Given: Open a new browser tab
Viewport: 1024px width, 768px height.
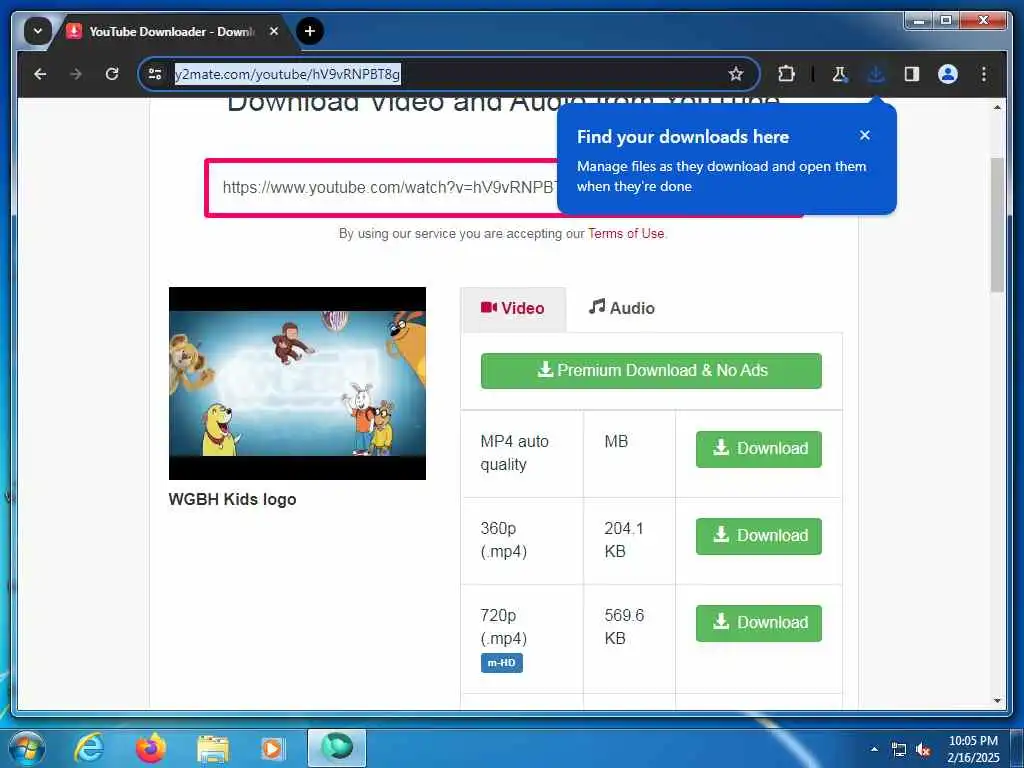Looking at the screenshot, I should (310, 31).
